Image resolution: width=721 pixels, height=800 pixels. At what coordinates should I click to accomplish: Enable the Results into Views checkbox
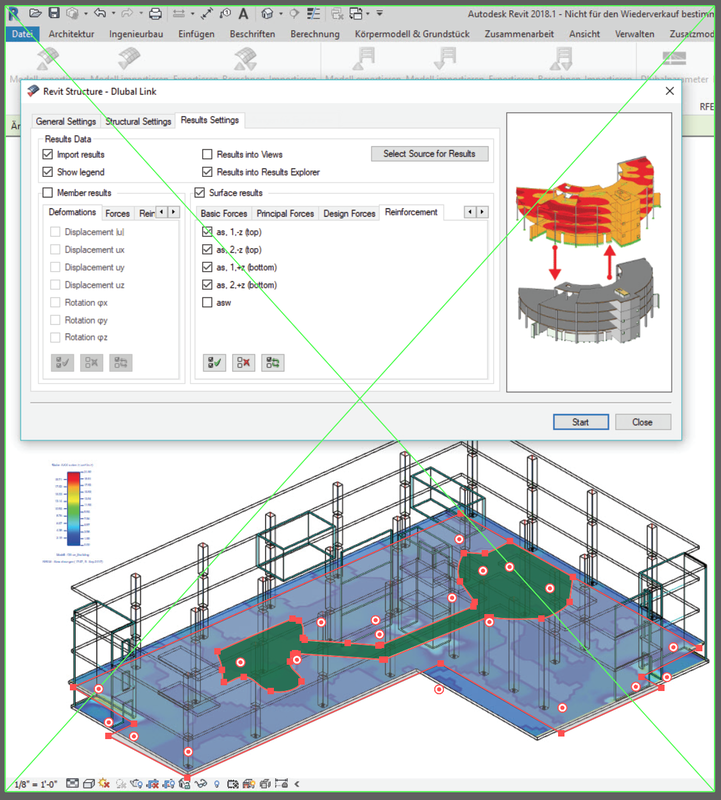[208, 155]
